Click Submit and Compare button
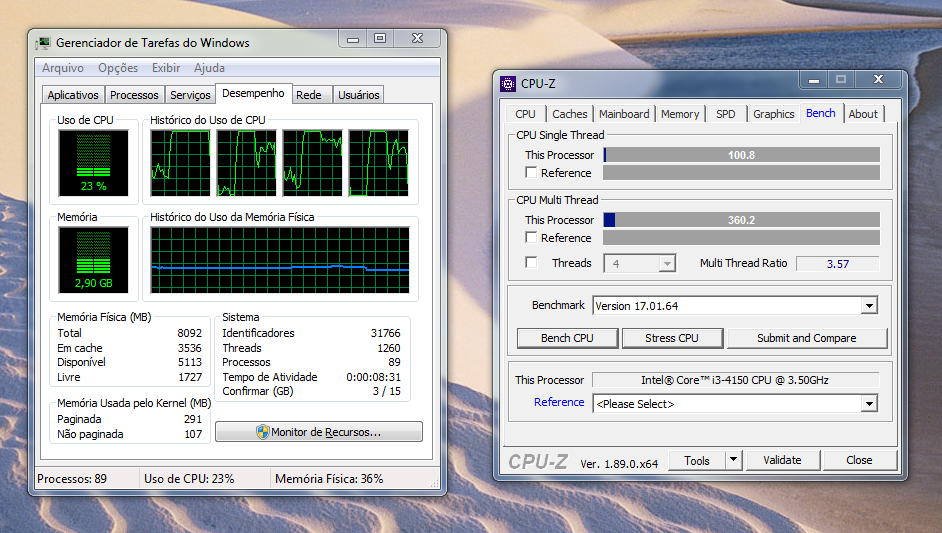The height and width of the screenshot is (533, 942). (807, 338)
